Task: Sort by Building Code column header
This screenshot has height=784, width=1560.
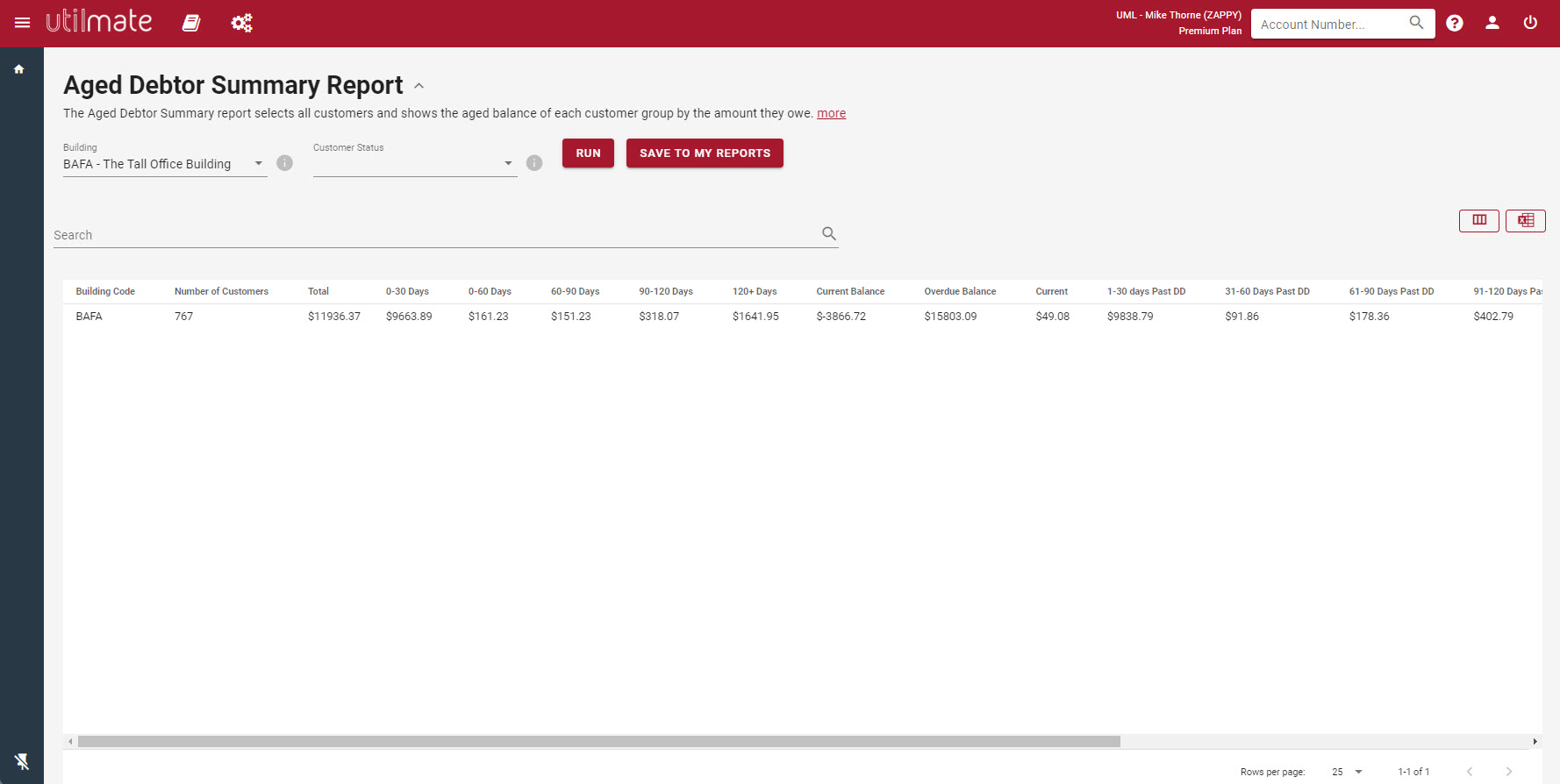Action: pos(105,291)
